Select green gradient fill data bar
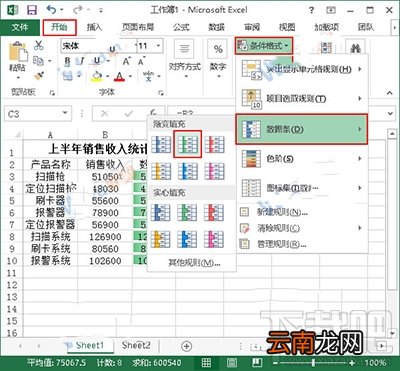 (188, 144)
